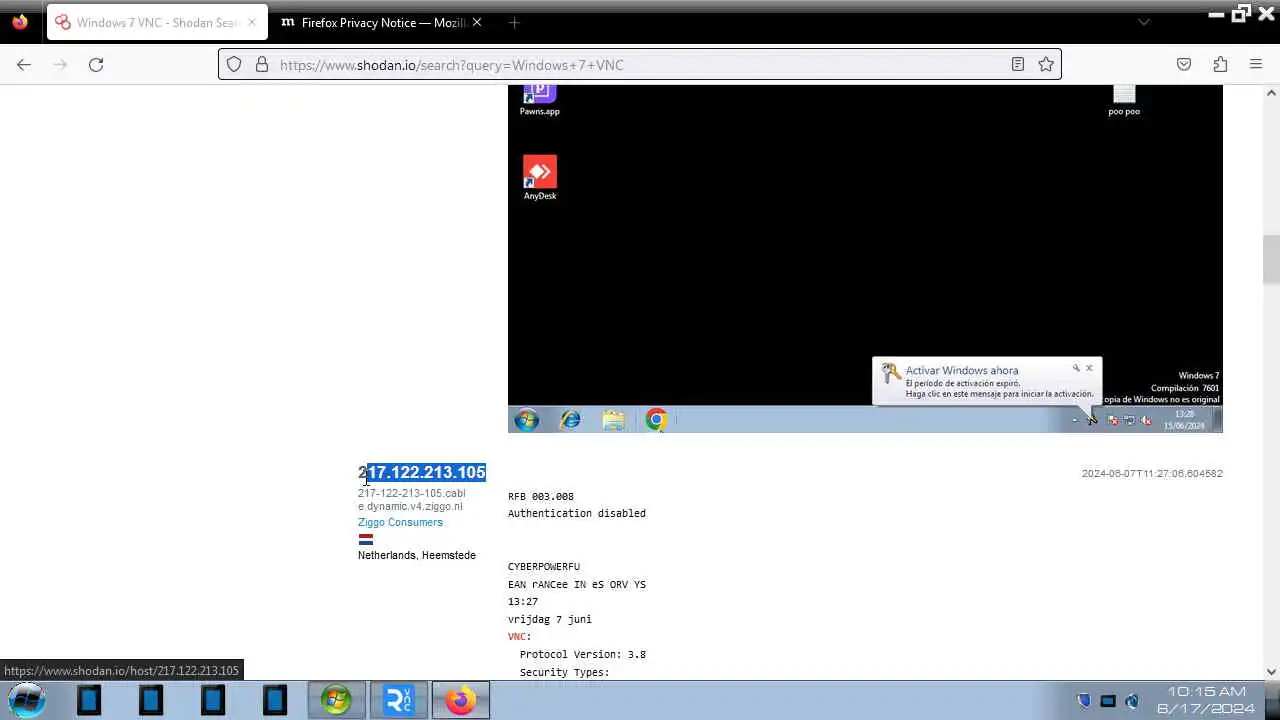Viewport: 1280px width, 720px height.
Task: Close the Windows 7 VNC Shodan tab
Action: coord(251,22)
